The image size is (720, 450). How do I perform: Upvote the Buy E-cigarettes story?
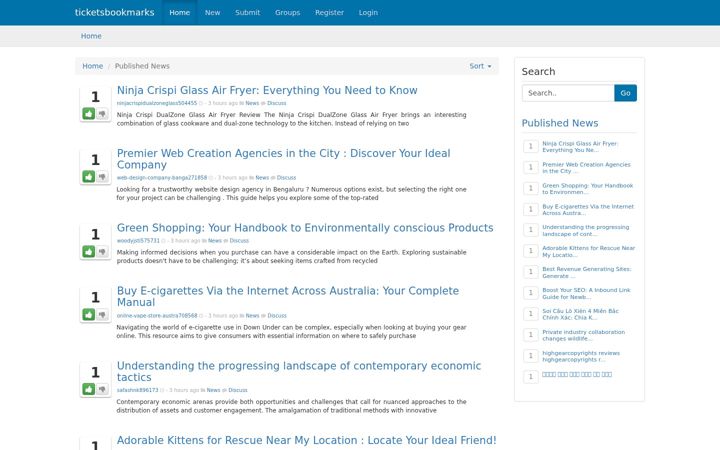click(x=89, y=314)
